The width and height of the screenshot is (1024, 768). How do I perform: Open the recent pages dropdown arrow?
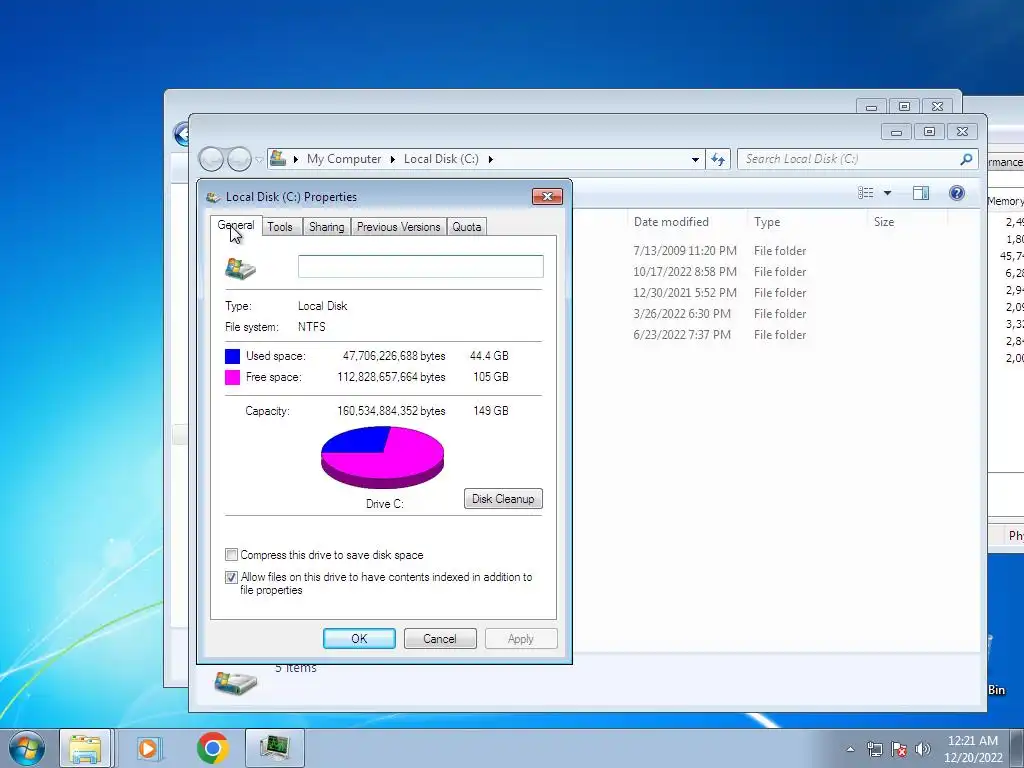click(x=259, y=159)
